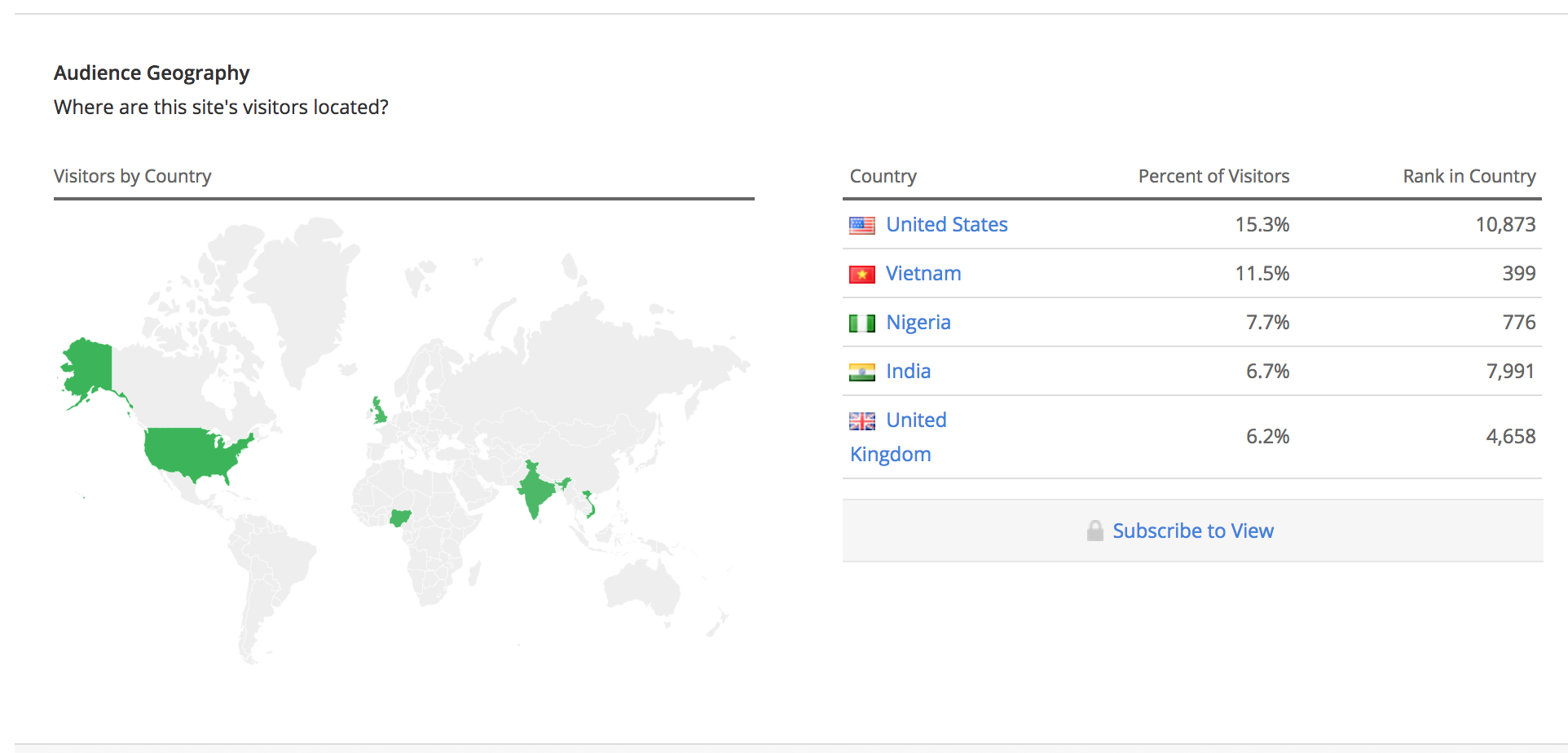Open the Vietnam country link
This screenshot has width=1568, height=753.
[923, 274]
